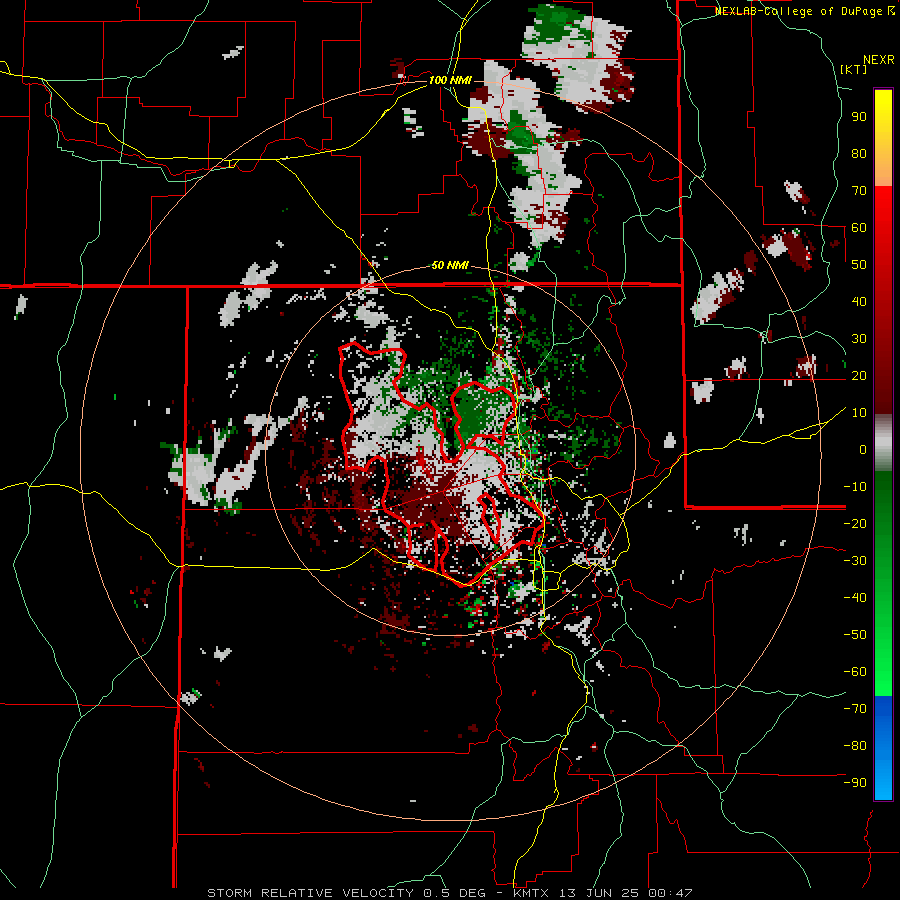The height and width of the screenshot is (900, 900).
Task: Click the -60 value on velocity scale
Action: coord(855,672)
